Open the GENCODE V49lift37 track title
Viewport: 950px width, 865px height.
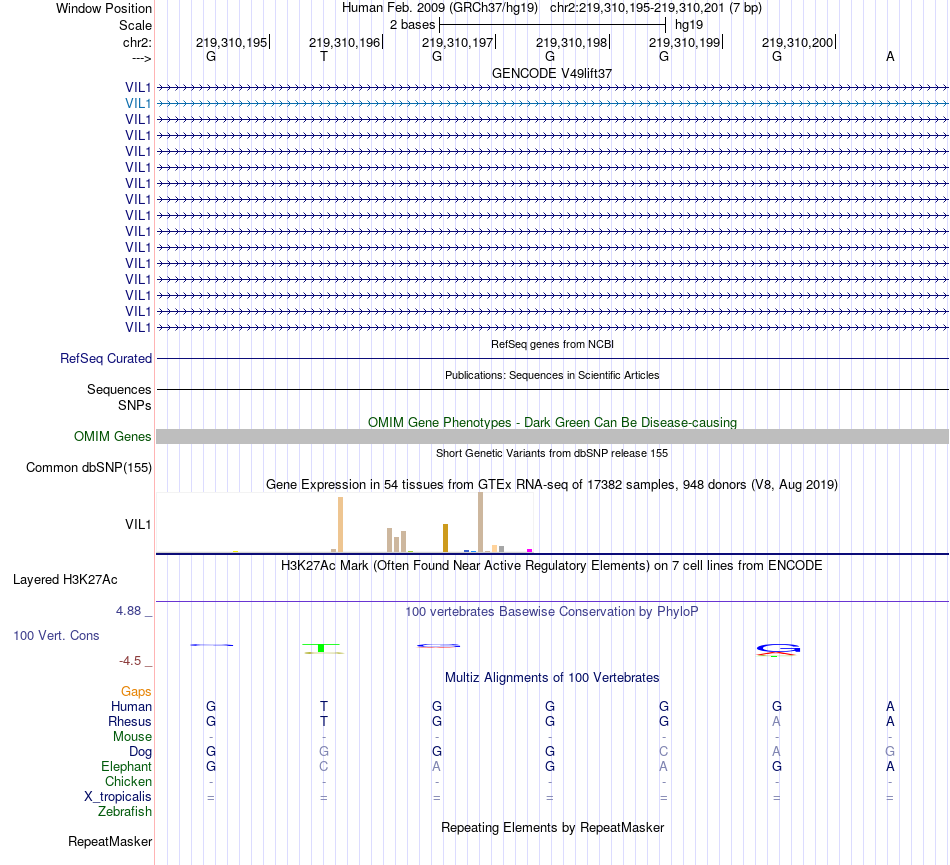click(x=552, y=73)
